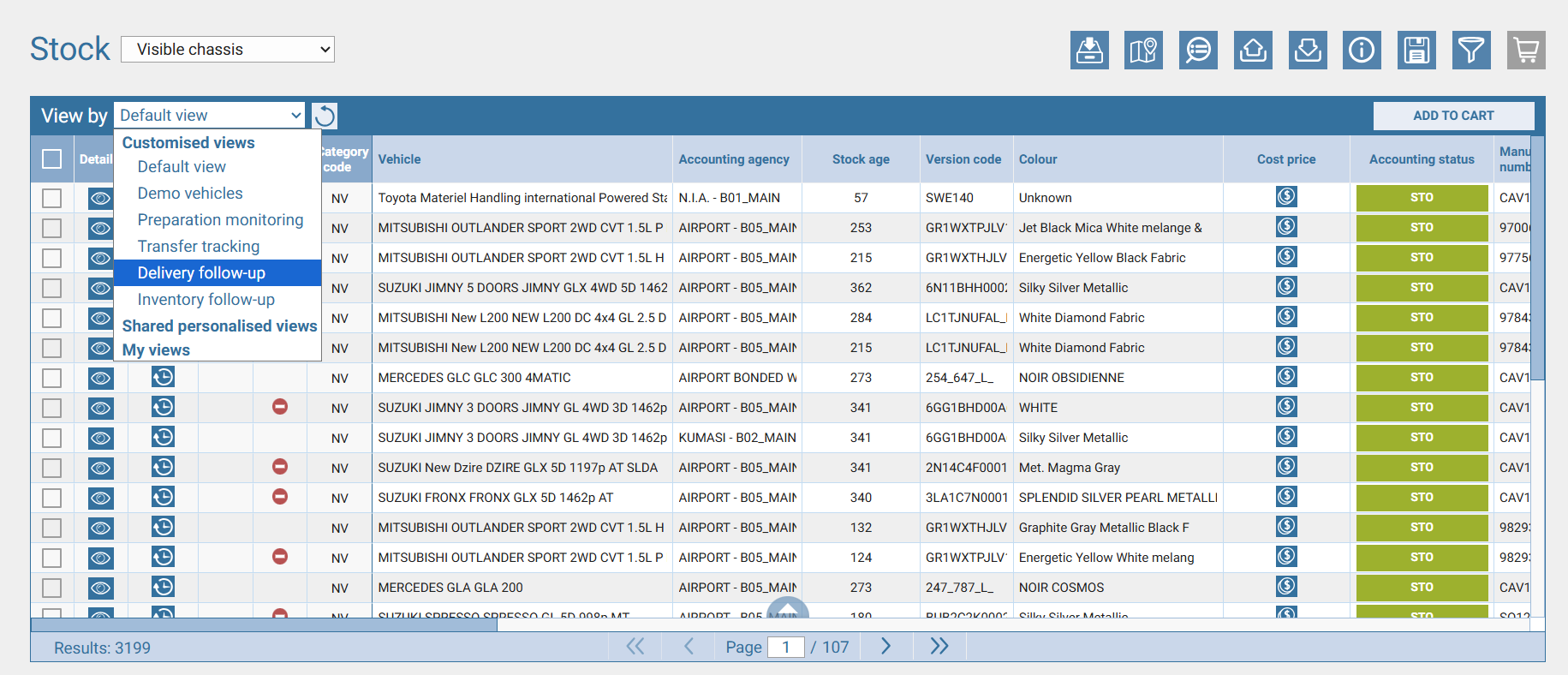Viewport: 1568px width, 675px height.
Task: Click the page number input field
Action: 785,647
